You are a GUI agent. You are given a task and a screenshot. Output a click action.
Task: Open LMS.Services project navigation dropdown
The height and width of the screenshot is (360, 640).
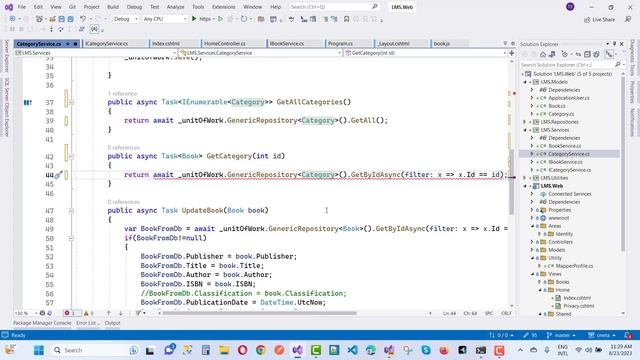95,53
